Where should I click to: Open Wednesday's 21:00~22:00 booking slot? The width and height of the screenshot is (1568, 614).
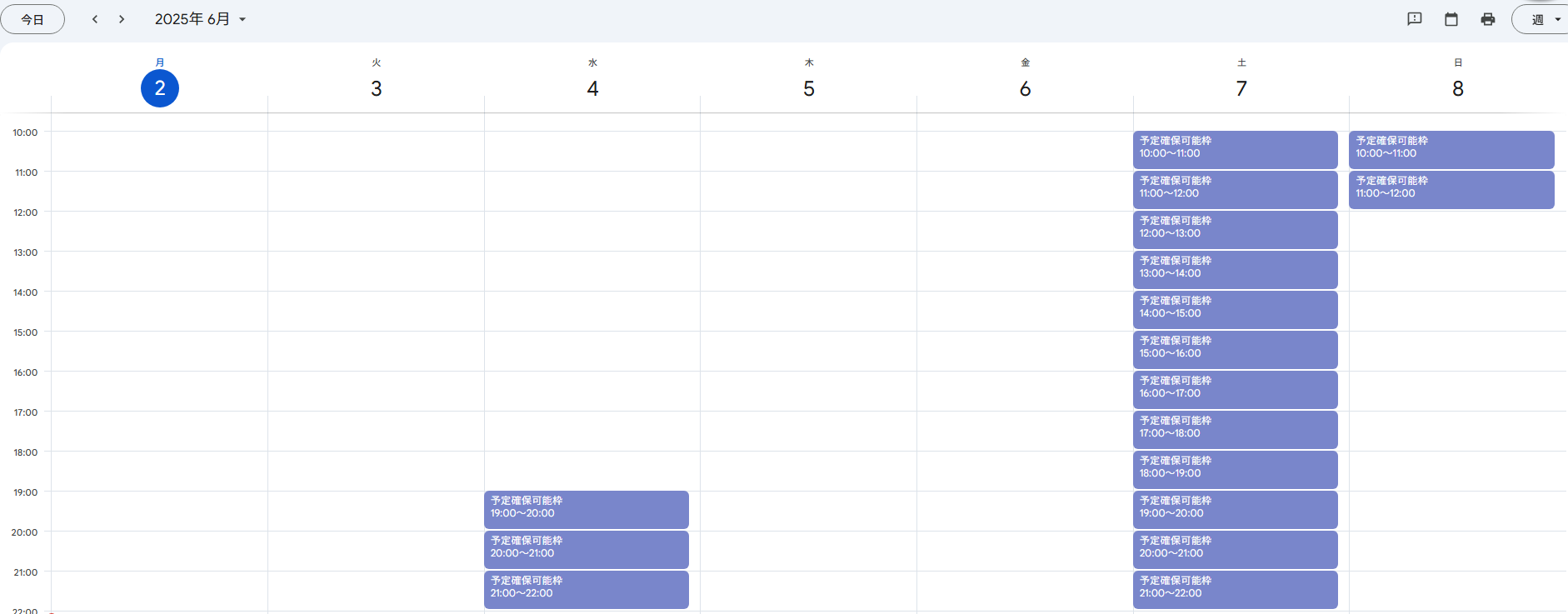(x=586, y=589)
